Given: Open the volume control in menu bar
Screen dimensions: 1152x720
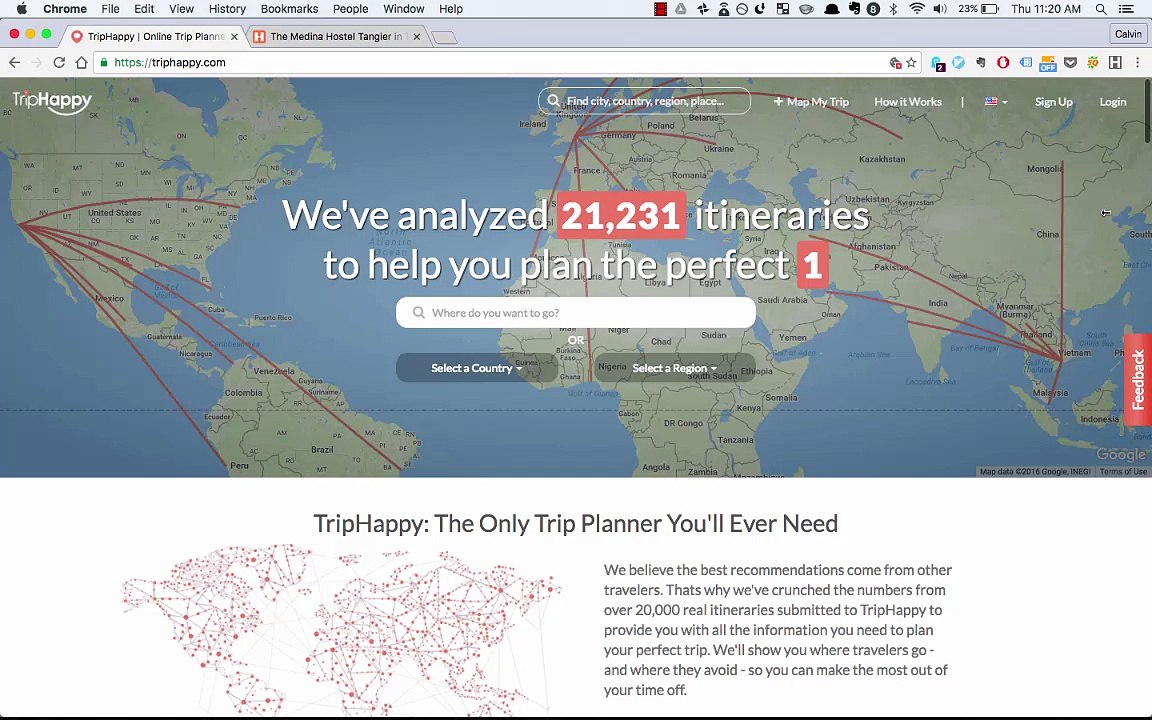Looking at the screenshot, I should tap(940, 9).
